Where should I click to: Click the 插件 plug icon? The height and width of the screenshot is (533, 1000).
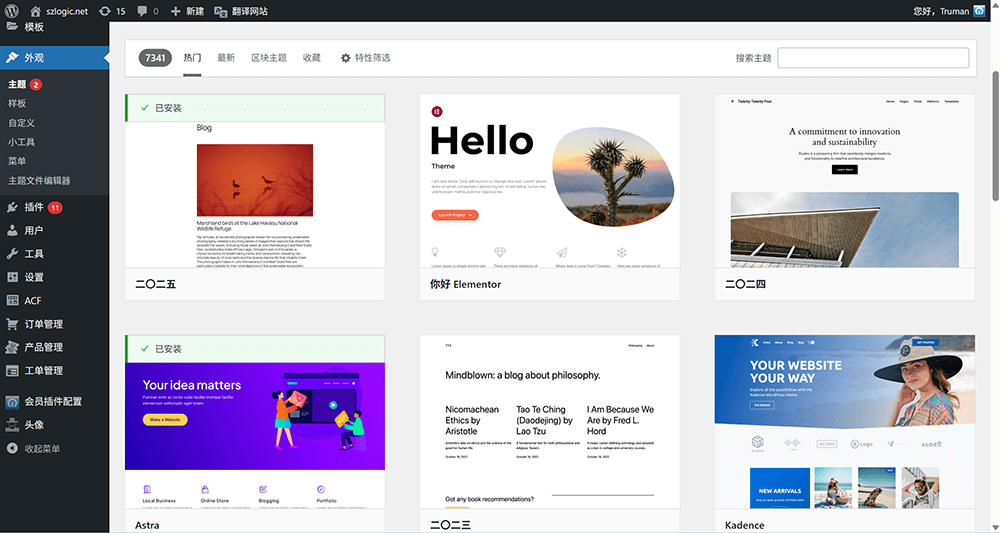coord(12,207)
